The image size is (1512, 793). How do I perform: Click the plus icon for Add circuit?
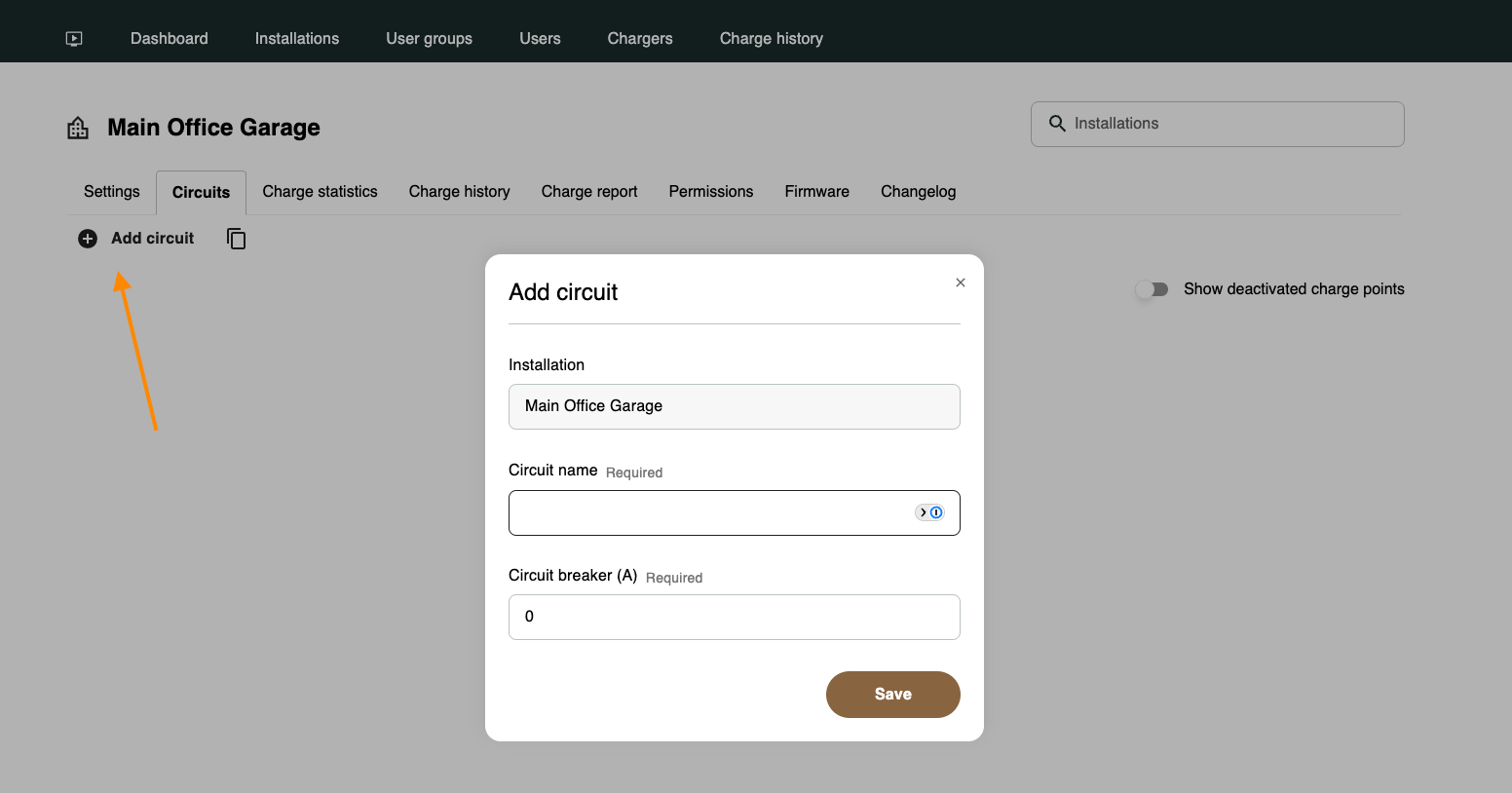[x=88, y=239]
